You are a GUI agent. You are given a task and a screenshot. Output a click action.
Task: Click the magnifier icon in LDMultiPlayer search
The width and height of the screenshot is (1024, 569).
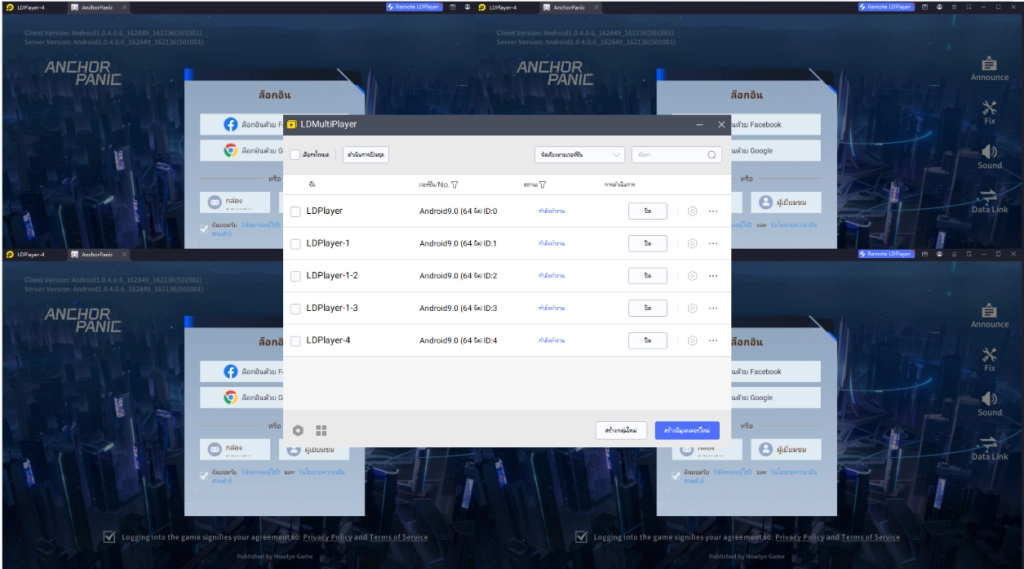pyautogui.click(x=712, y=155)
